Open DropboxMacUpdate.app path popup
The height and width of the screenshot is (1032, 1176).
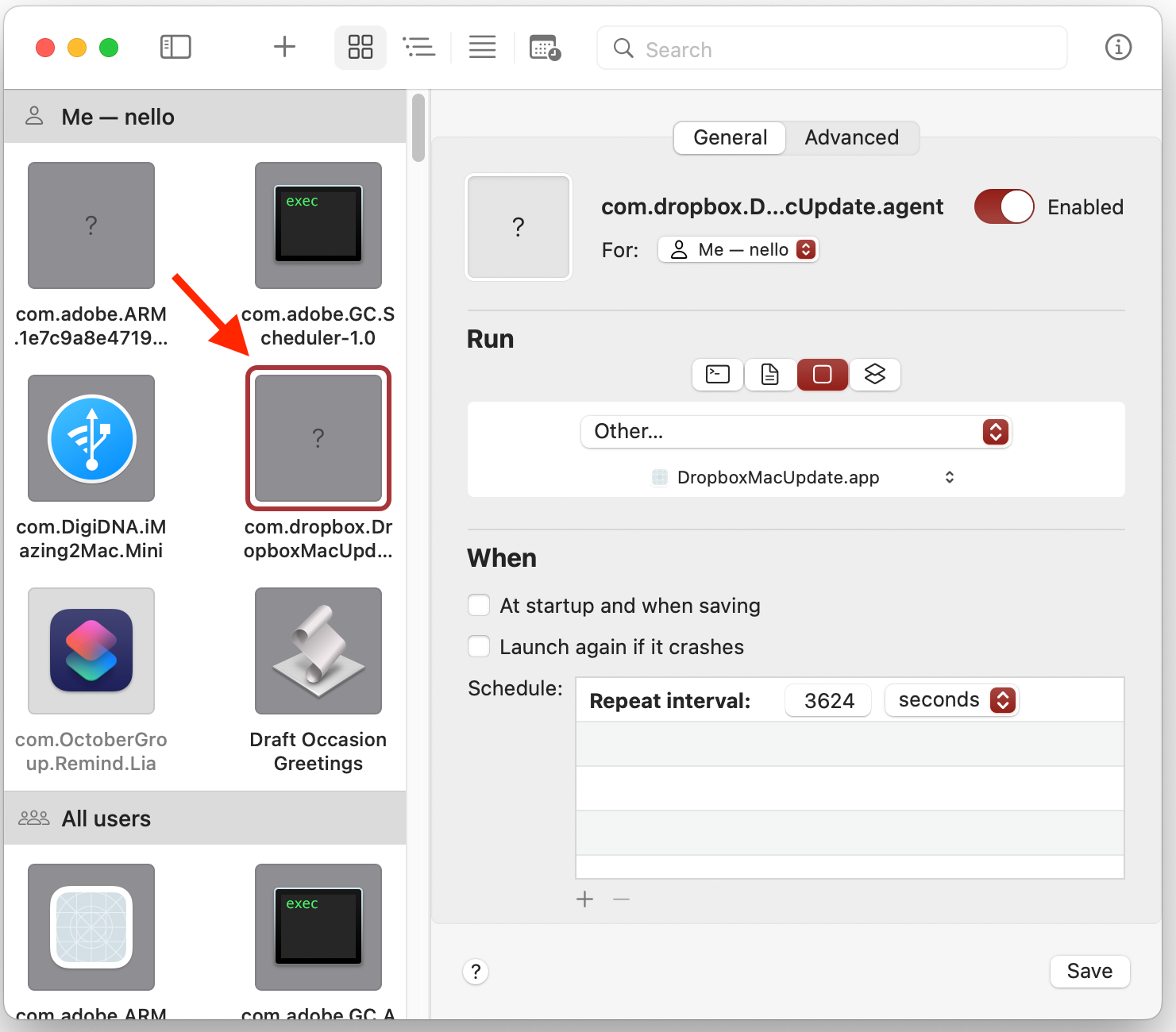coord(803,478)
